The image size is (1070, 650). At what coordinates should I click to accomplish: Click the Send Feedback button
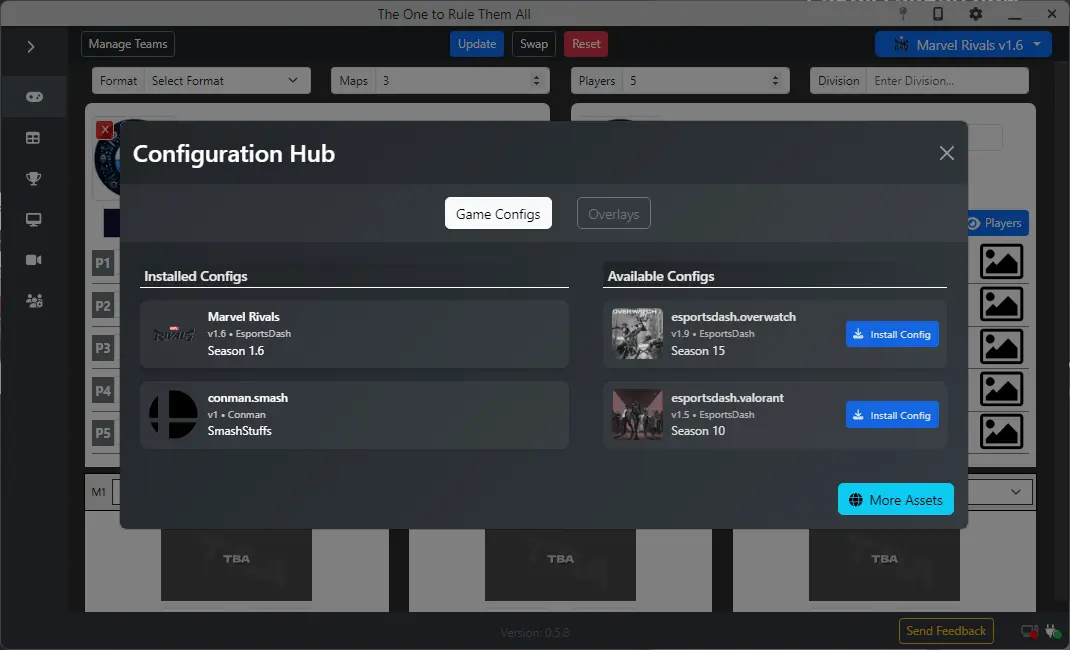[x=945, y=631]
